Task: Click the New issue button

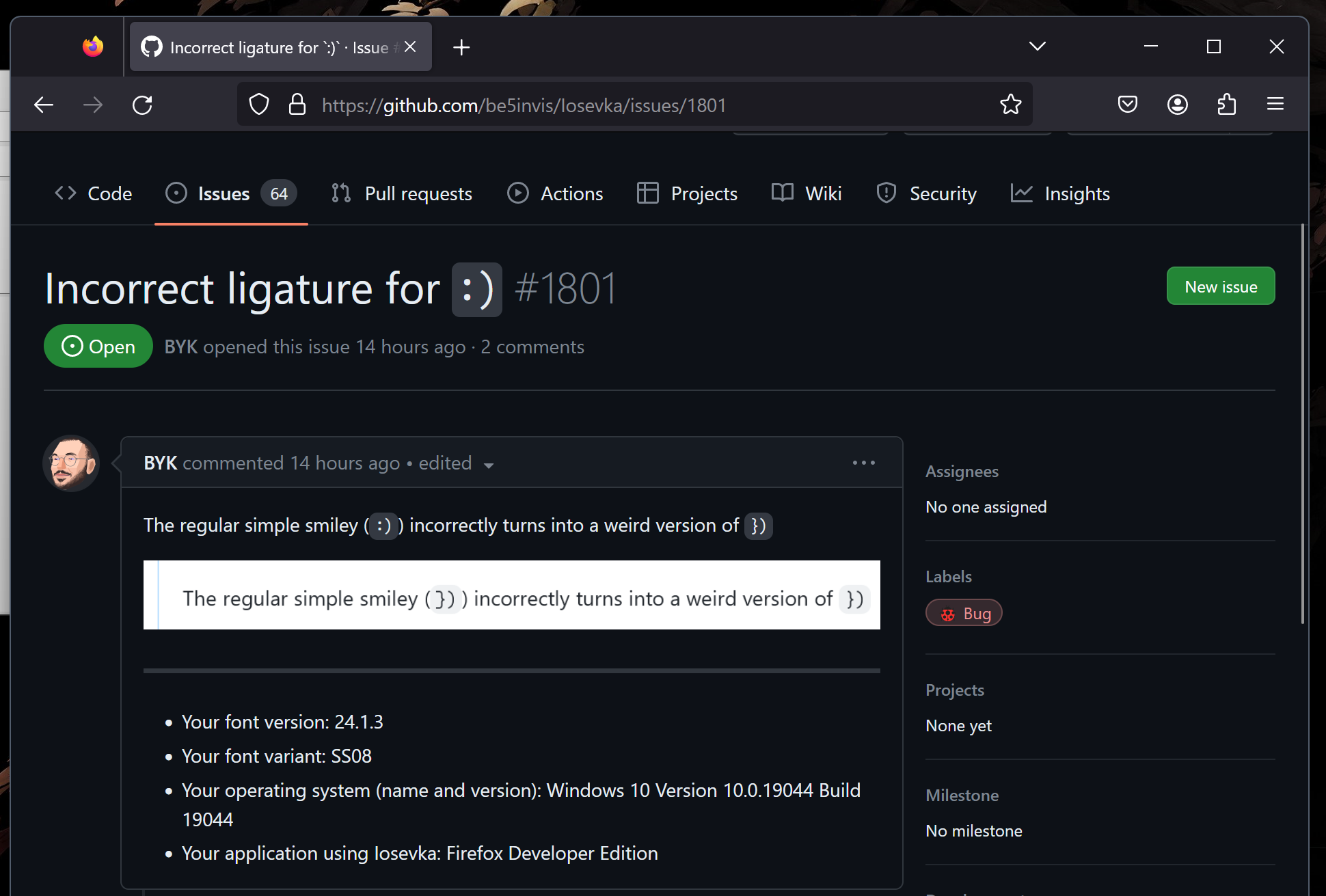Action: pyautogui.click(x=1220, y=286)
